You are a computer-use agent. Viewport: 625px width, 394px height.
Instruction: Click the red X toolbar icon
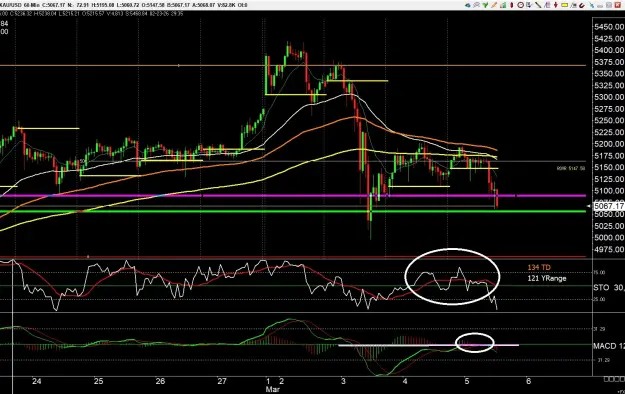point(618,5)
